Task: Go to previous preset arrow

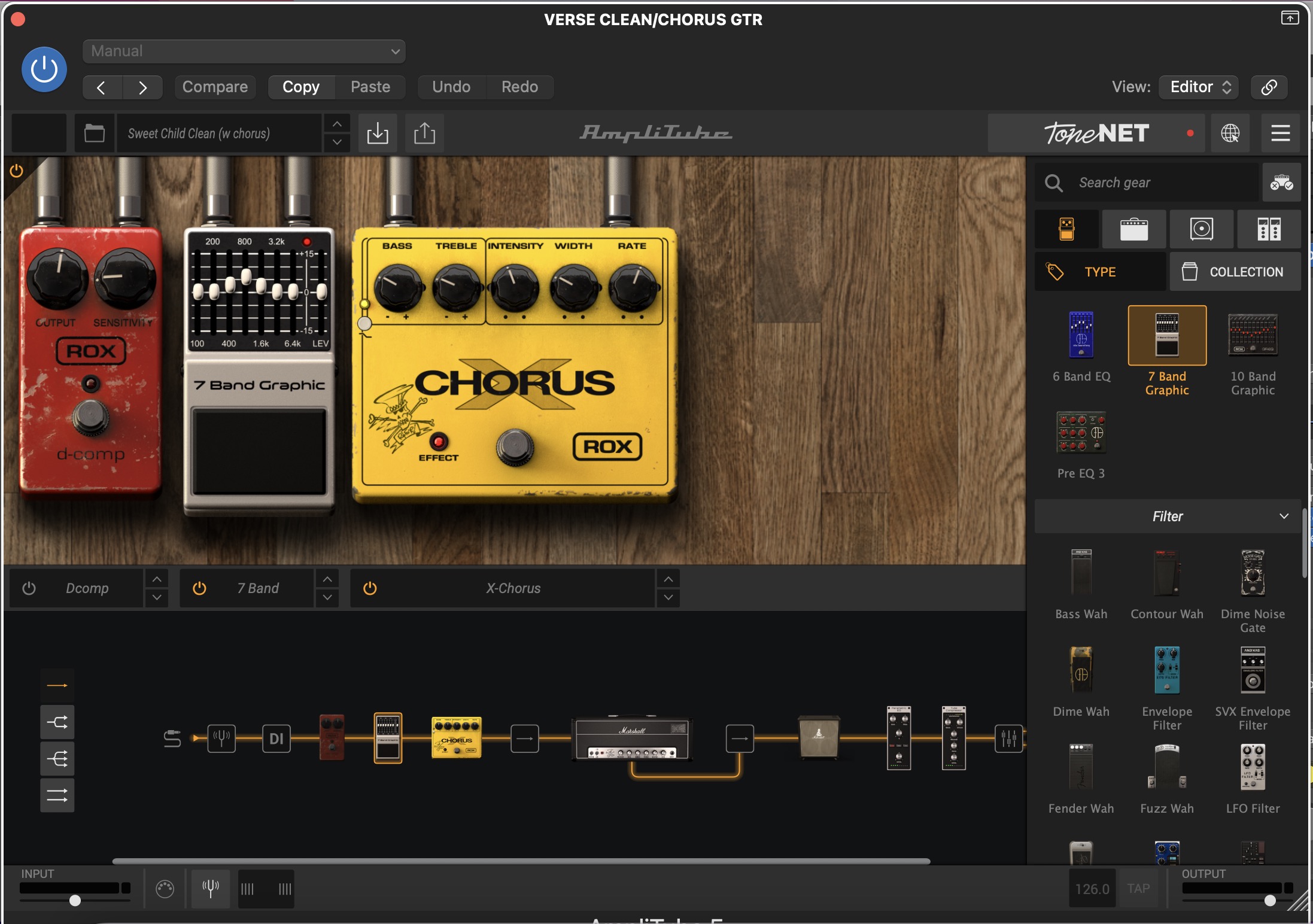Action: (102, 87)
